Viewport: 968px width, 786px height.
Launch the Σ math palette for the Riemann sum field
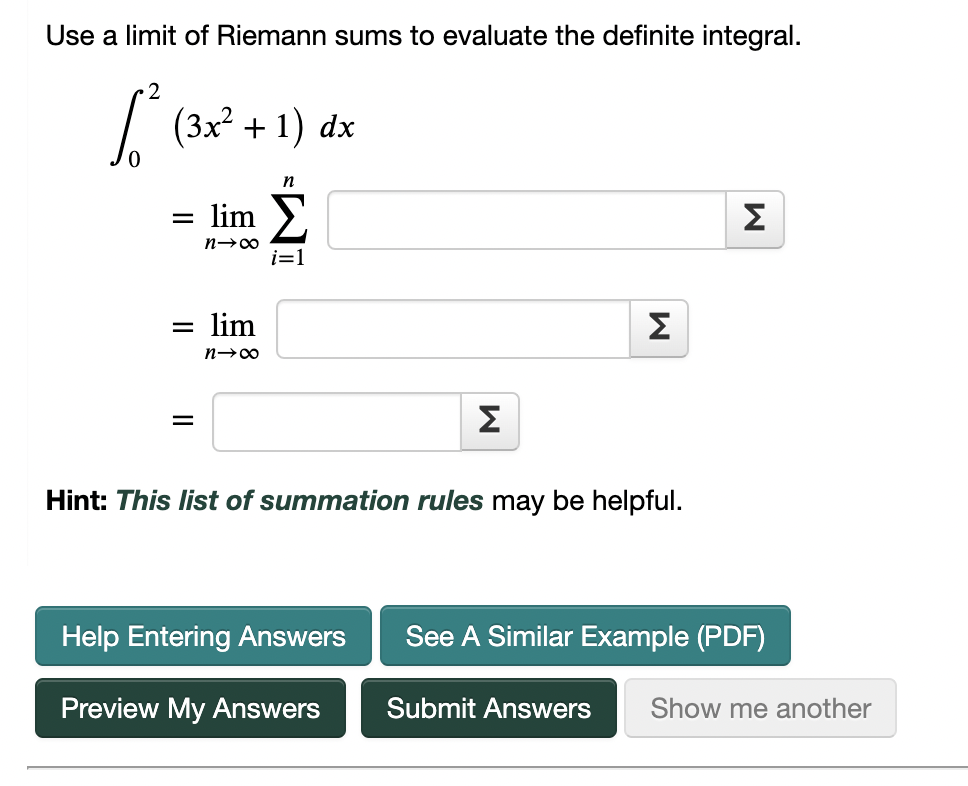click(754, 220)
